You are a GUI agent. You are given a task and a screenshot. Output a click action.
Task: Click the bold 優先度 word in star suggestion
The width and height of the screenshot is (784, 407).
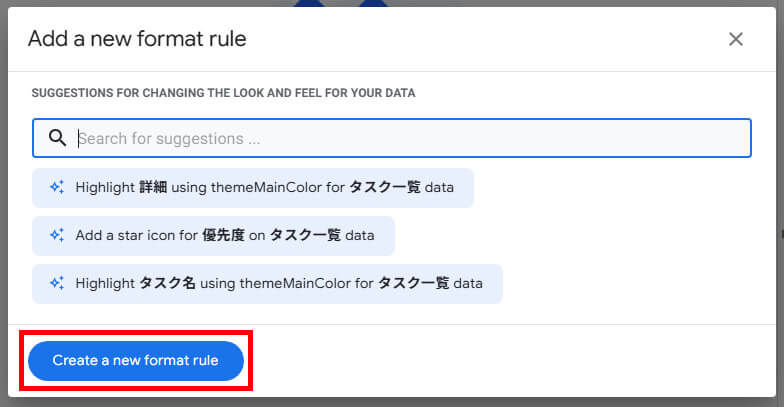coord(225,235)
